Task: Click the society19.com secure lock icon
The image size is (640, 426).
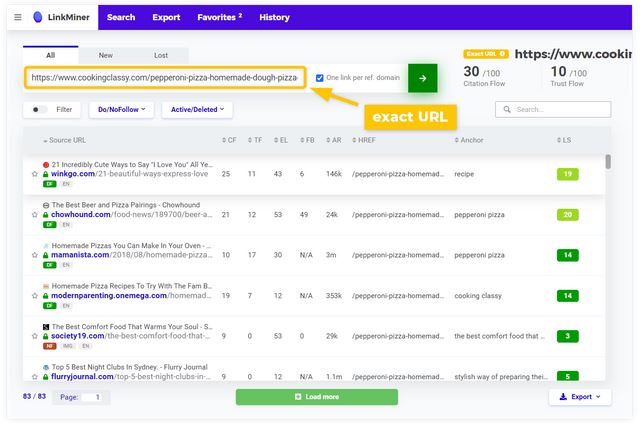Action: [x=46, y=336]
